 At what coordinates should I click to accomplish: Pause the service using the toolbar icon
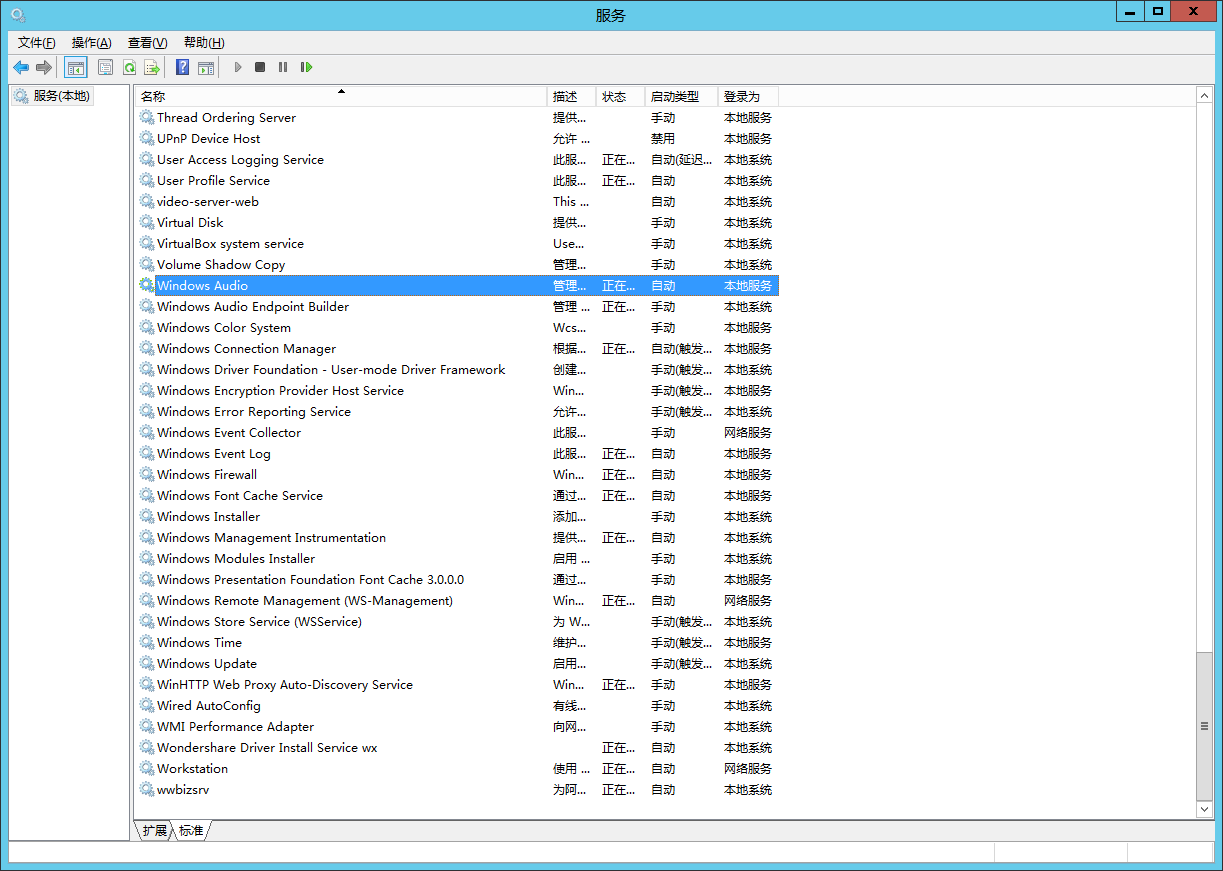tap(283, 67)
